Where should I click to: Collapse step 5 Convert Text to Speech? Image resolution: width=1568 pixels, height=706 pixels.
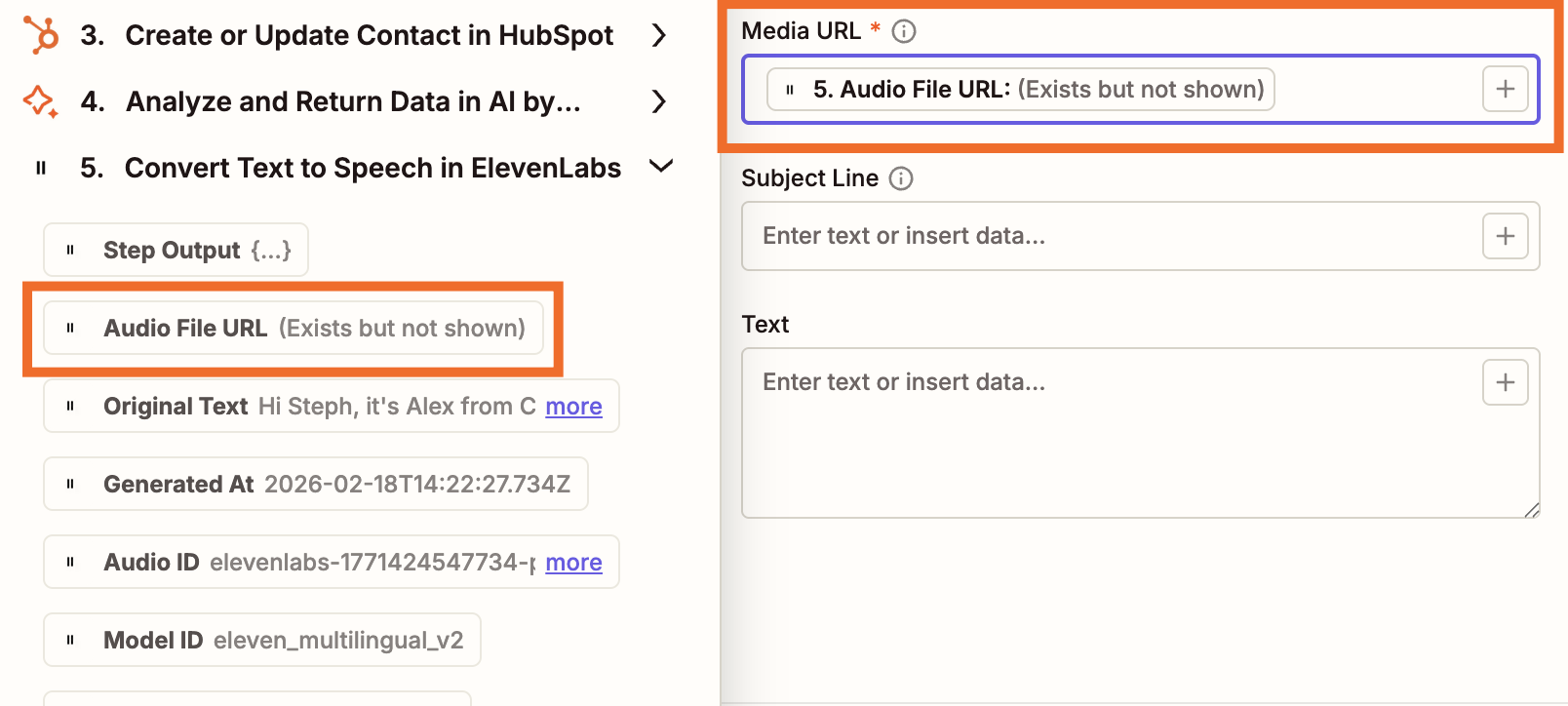coord(661,167)
